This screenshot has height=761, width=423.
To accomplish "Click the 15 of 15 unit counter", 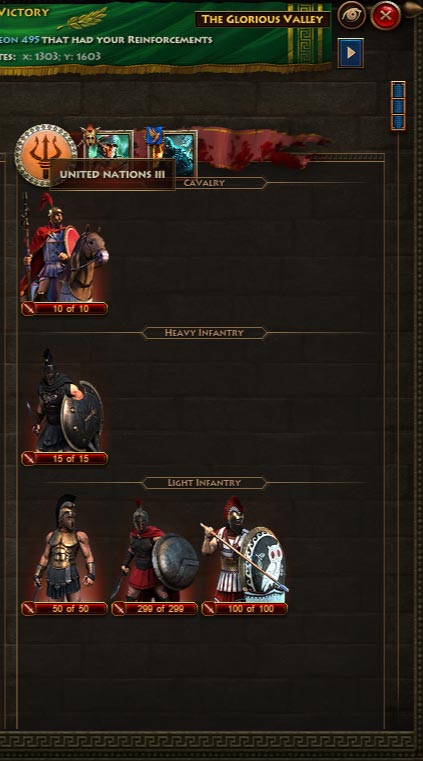I will 65,458.
